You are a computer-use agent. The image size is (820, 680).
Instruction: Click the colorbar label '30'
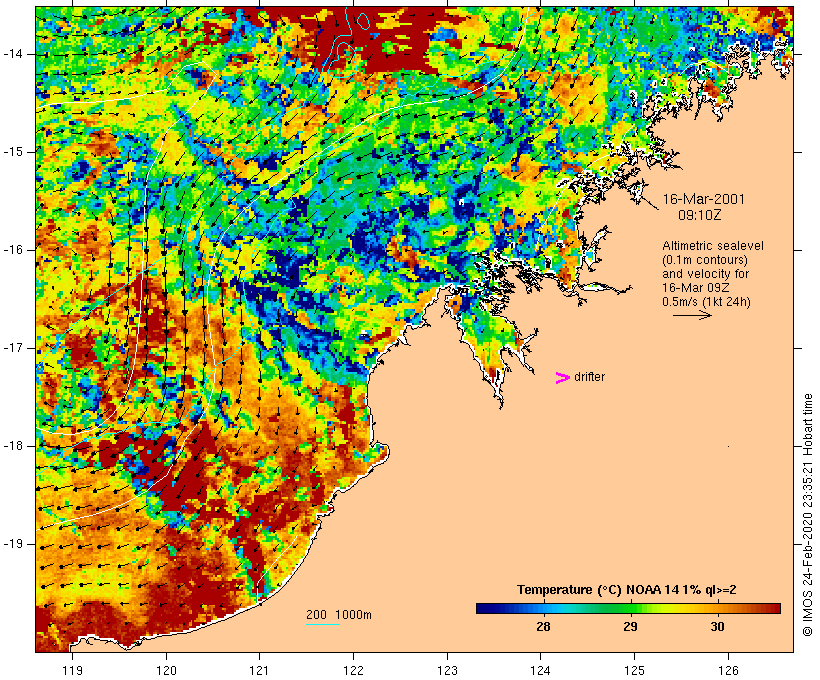pyautogui.click(x=718, y=627)
